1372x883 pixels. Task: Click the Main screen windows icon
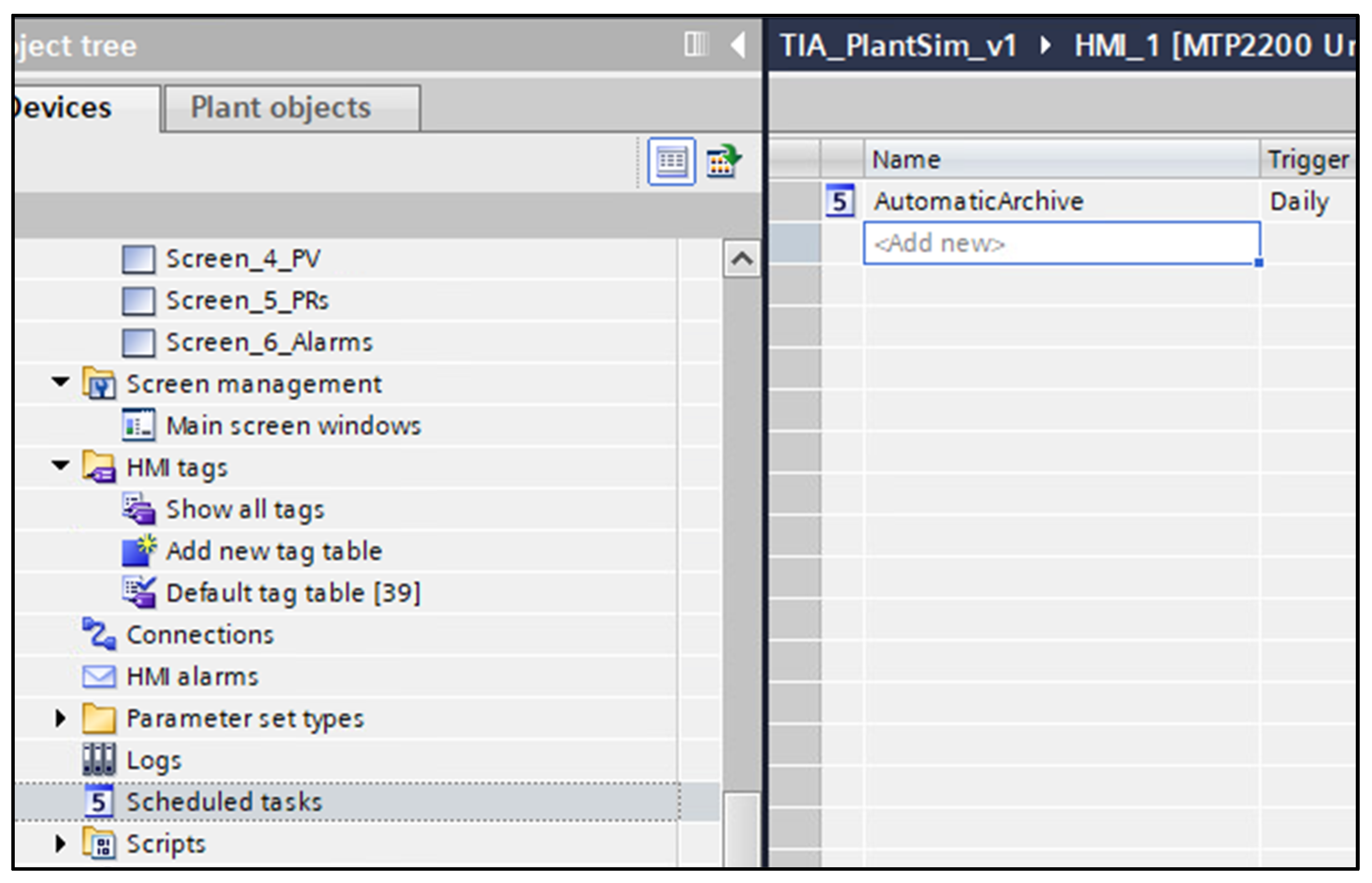(x=139, y=425)
